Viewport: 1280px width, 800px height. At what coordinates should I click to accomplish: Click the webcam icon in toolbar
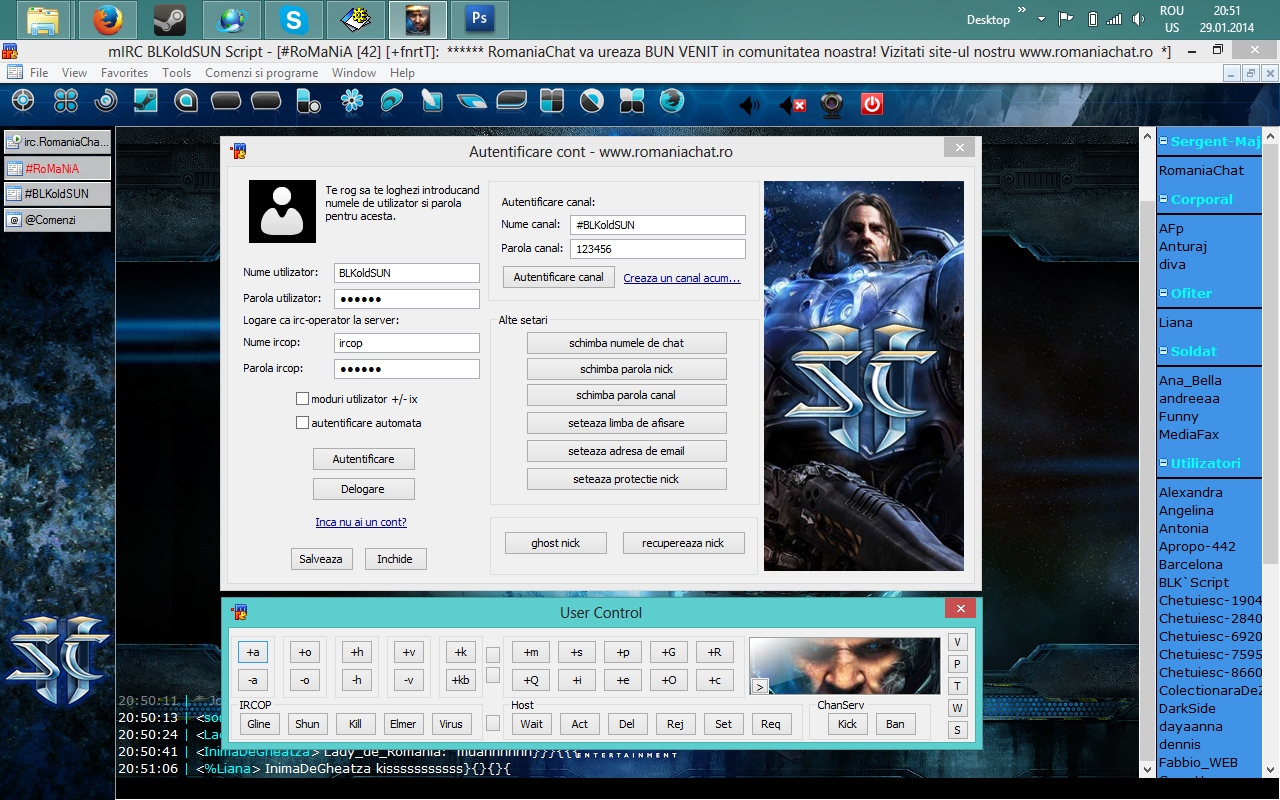click(x=832, y=102)
